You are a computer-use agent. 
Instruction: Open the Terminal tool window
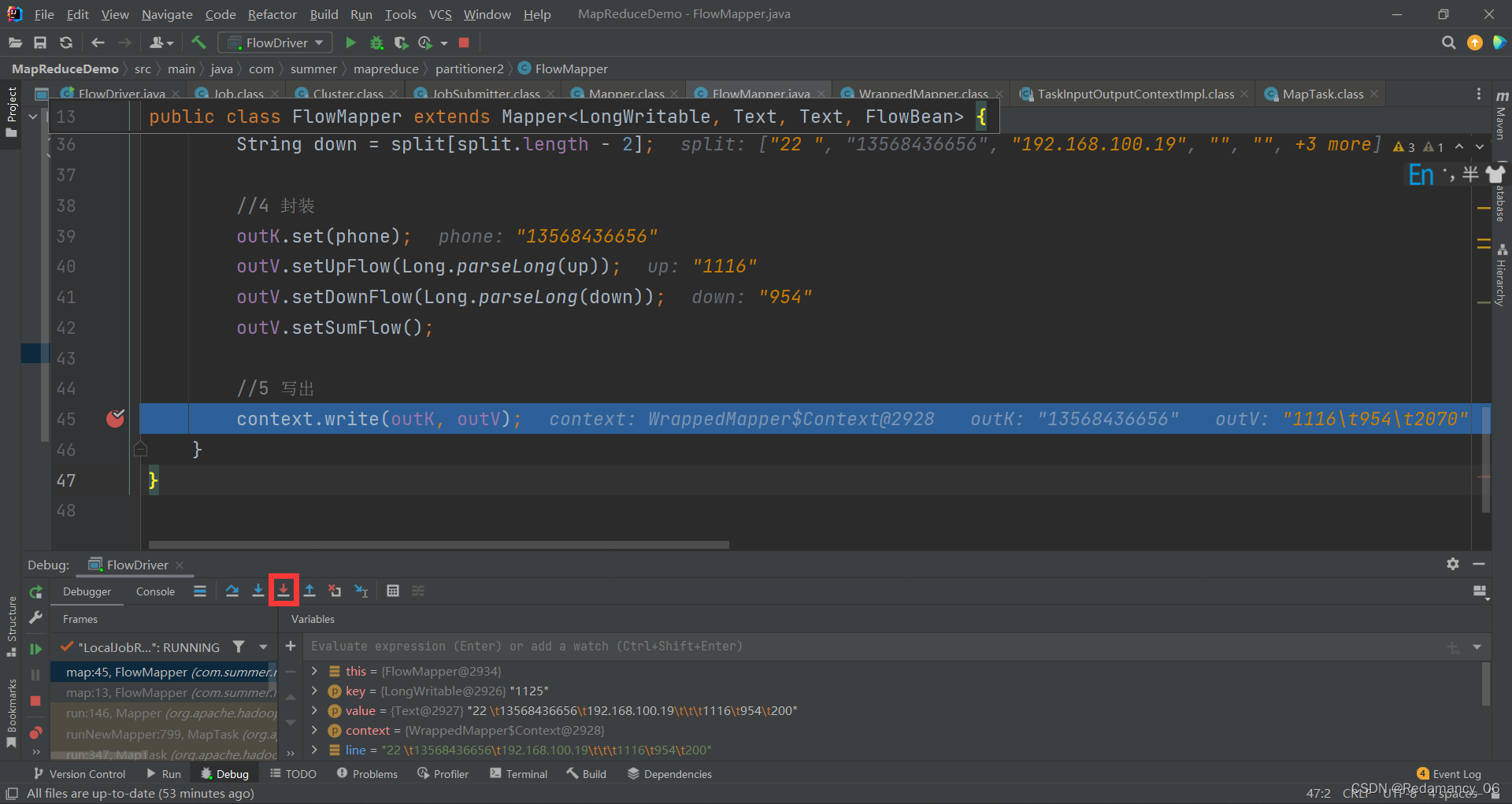coord(518,774)
